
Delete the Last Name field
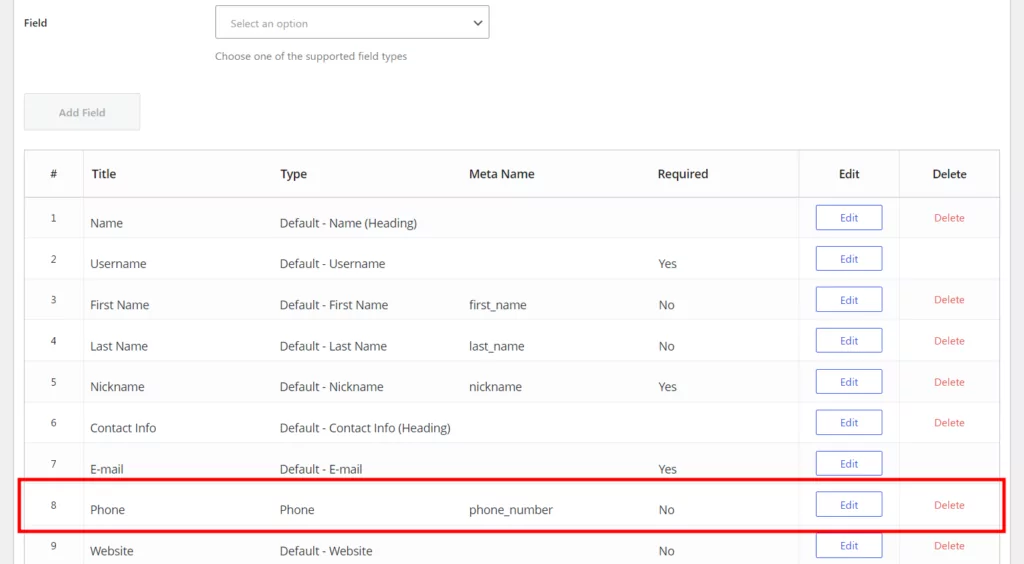[949, 341]
